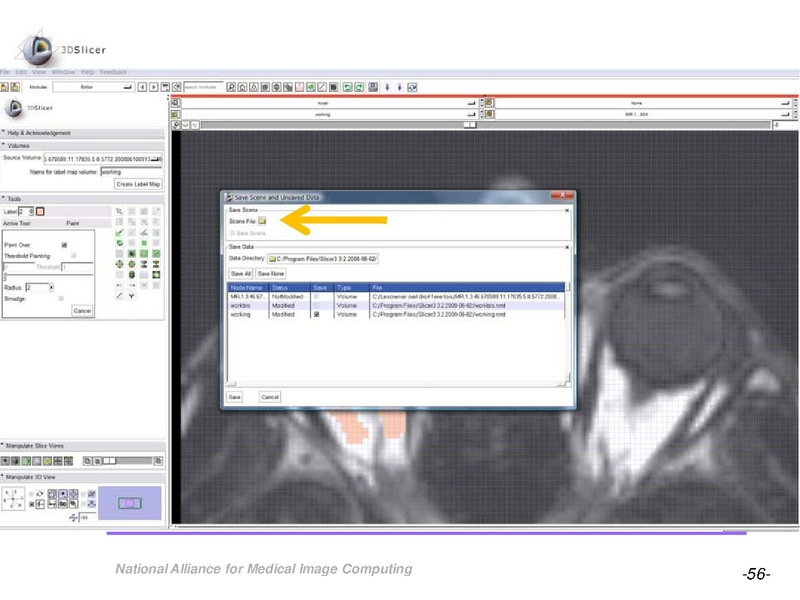800x600 pixels.
Task: Open the File menu
Action: click(5, 72)
